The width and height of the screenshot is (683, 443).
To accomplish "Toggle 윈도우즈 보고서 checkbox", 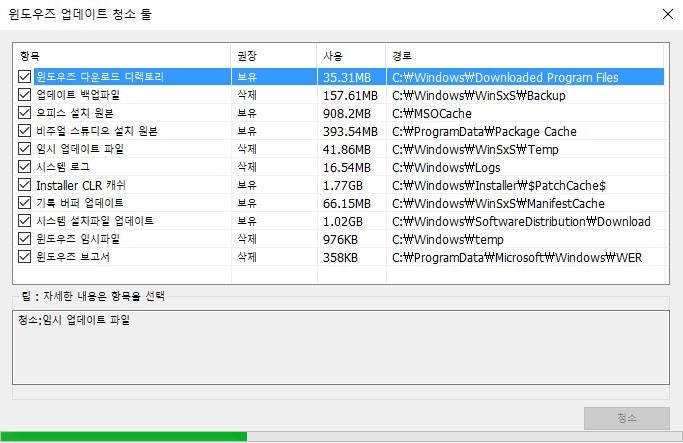I will tap(24, 257).
